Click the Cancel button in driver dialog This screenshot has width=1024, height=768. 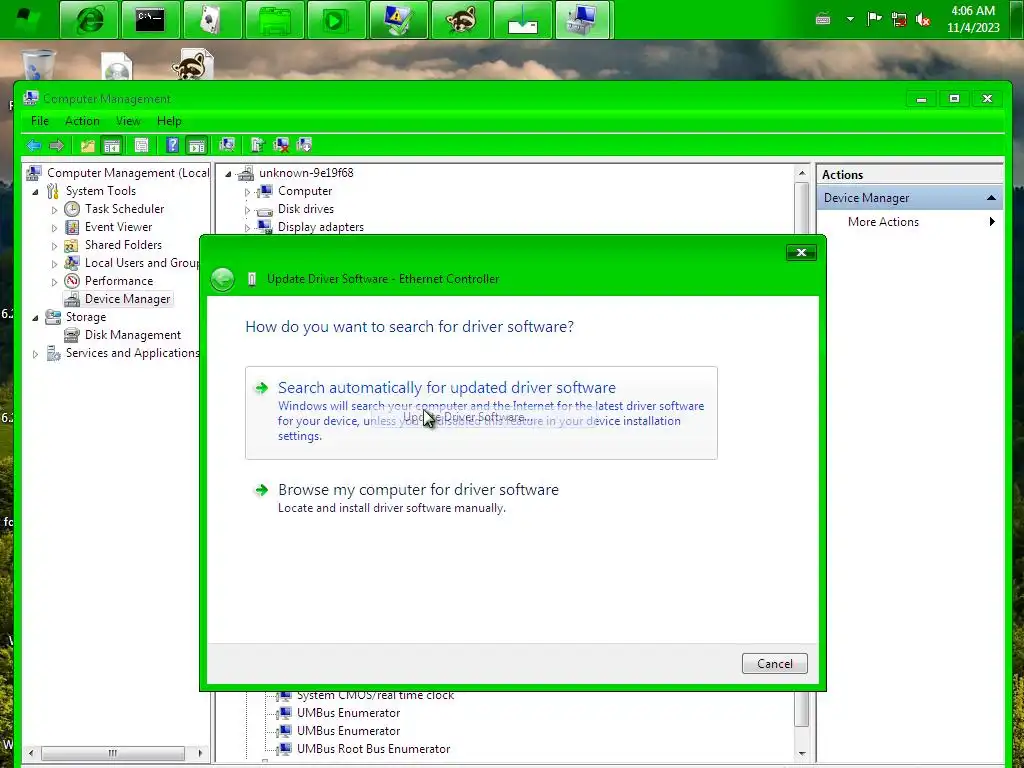click(x=775, y=664)
